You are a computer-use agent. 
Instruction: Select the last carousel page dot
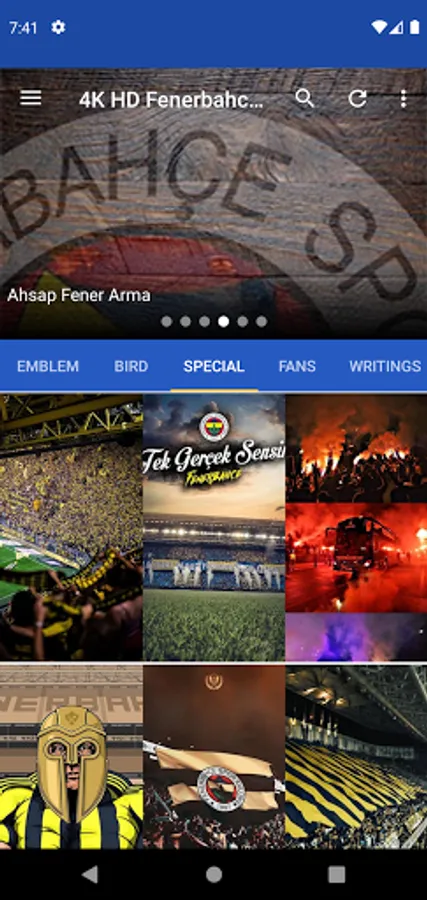[261, 321]
